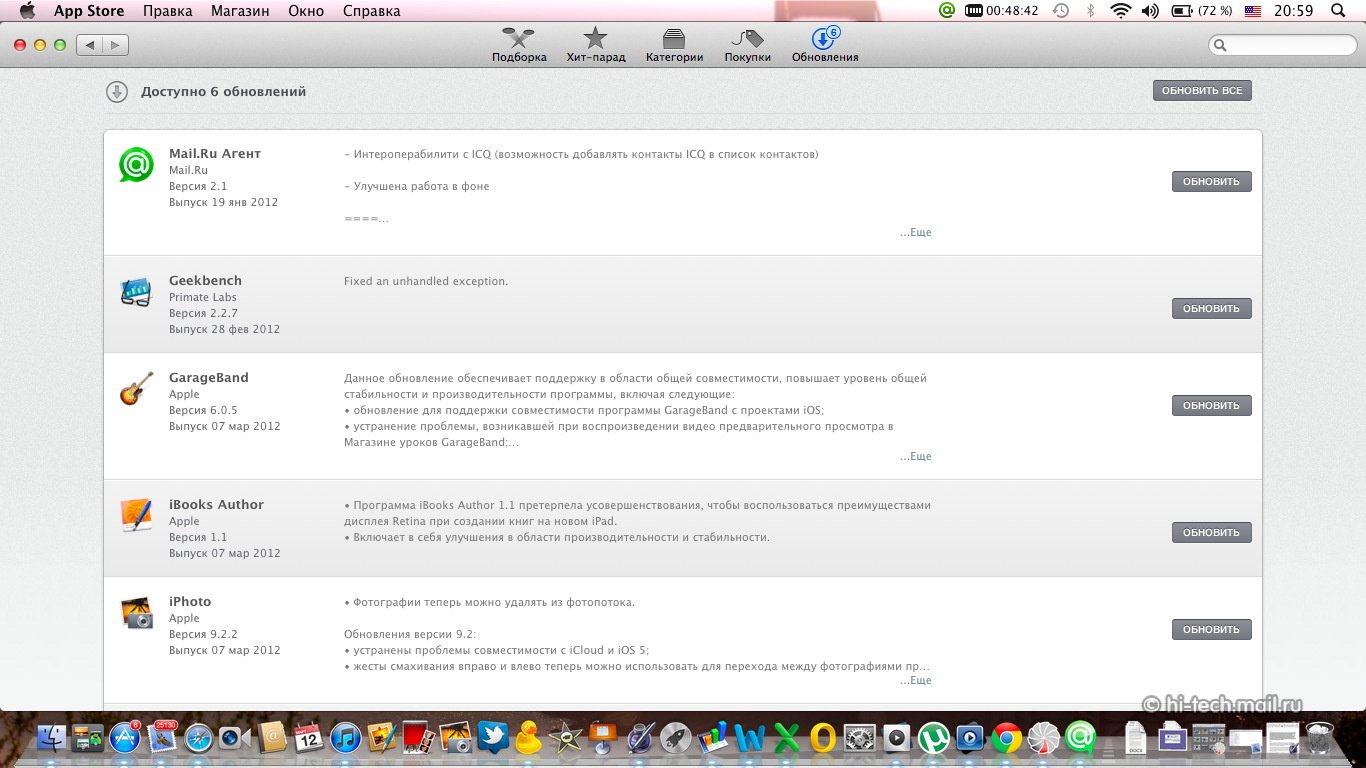The image size is (1366, 768).
Task: Expand GarageBand description with Еще
Action: 915,456
